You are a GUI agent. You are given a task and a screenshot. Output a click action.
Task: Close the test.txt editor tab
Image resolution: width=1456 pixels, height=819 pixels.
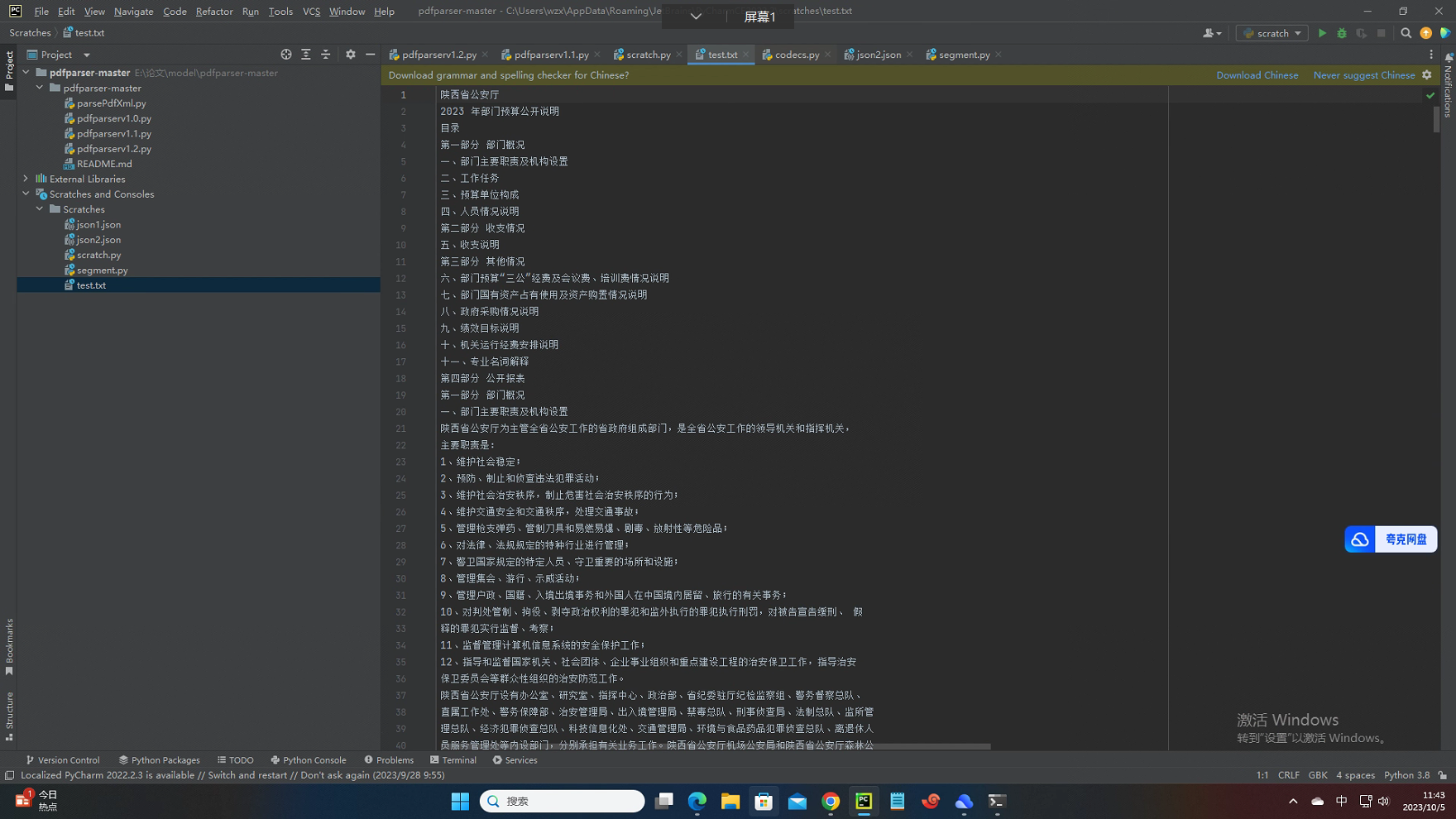click(746, 55)
